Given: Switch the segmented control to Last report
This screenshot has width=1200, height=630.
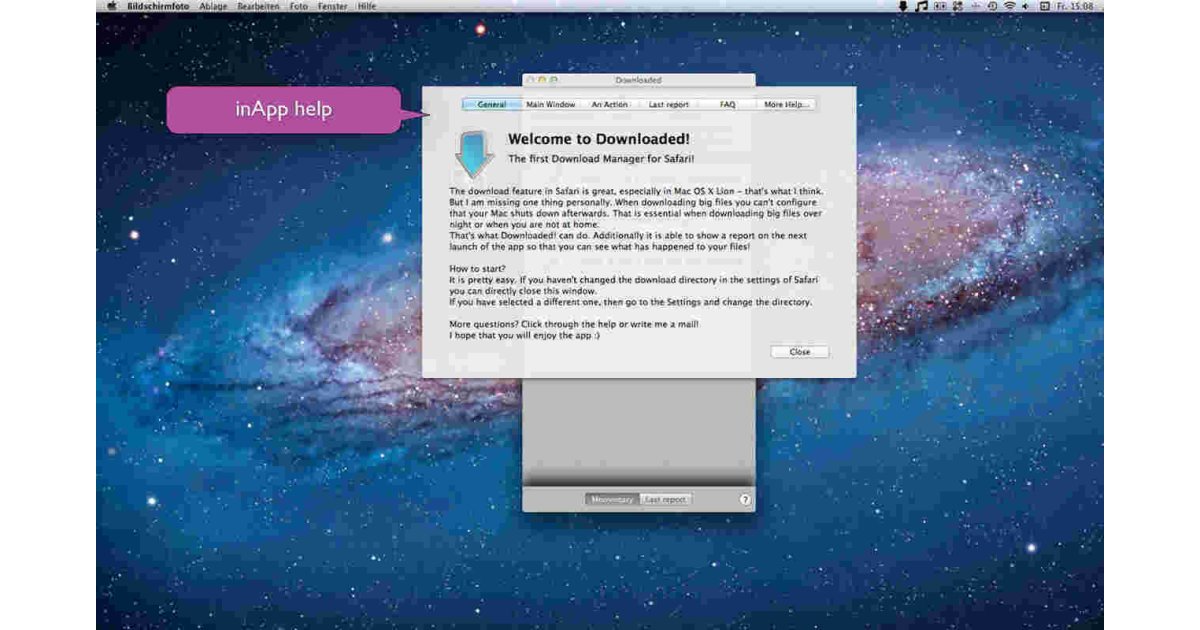Looking at the screenshot, I should click(665, 499).
